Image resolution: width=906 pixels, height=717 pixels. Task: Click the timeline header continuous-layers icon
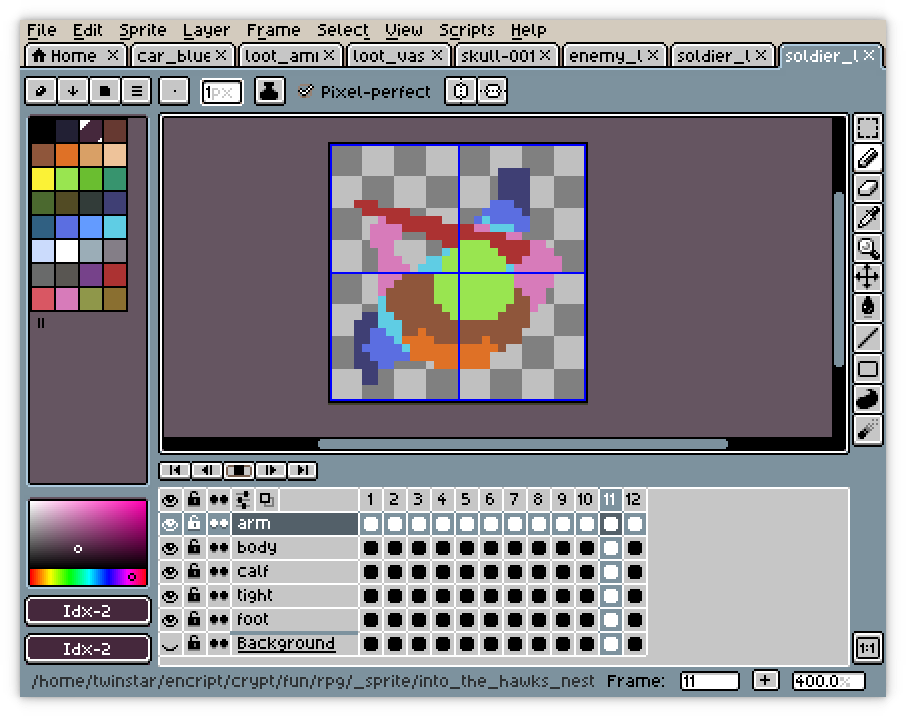coord(218,500)
